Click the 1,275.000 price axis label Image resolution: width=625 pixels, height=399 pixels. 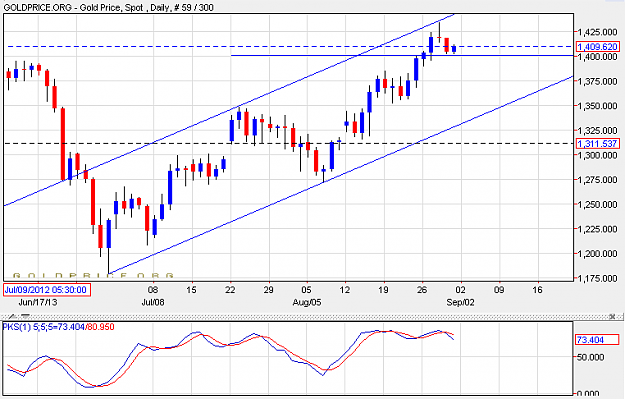tap(597, 180)
